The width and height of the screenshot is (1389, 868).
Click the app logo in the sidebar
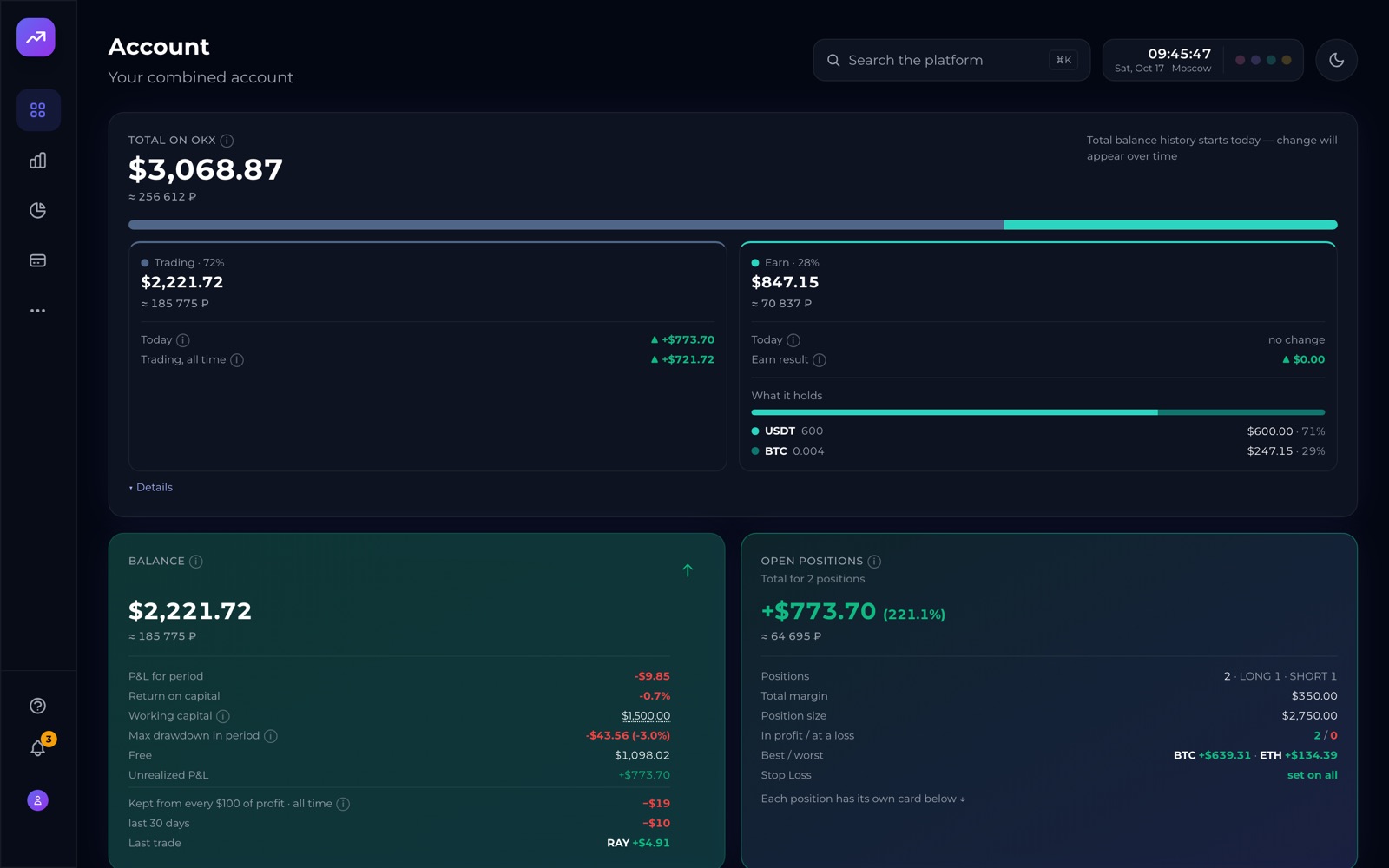(x=36, y=37)
